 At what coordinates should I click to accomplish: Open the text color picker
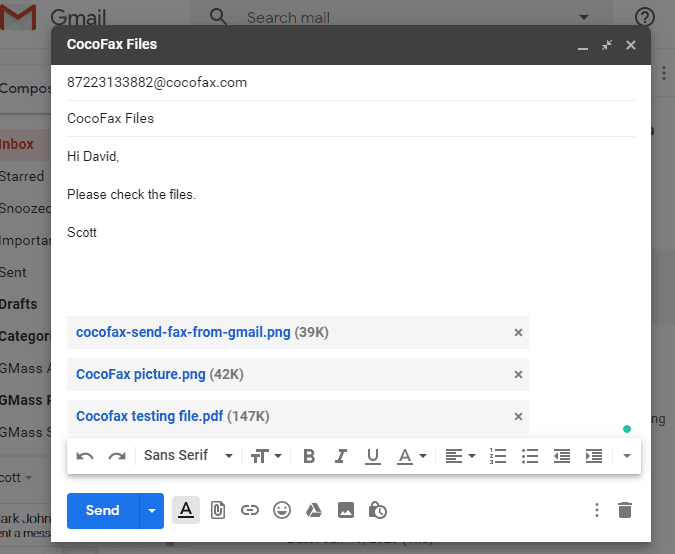411,456
